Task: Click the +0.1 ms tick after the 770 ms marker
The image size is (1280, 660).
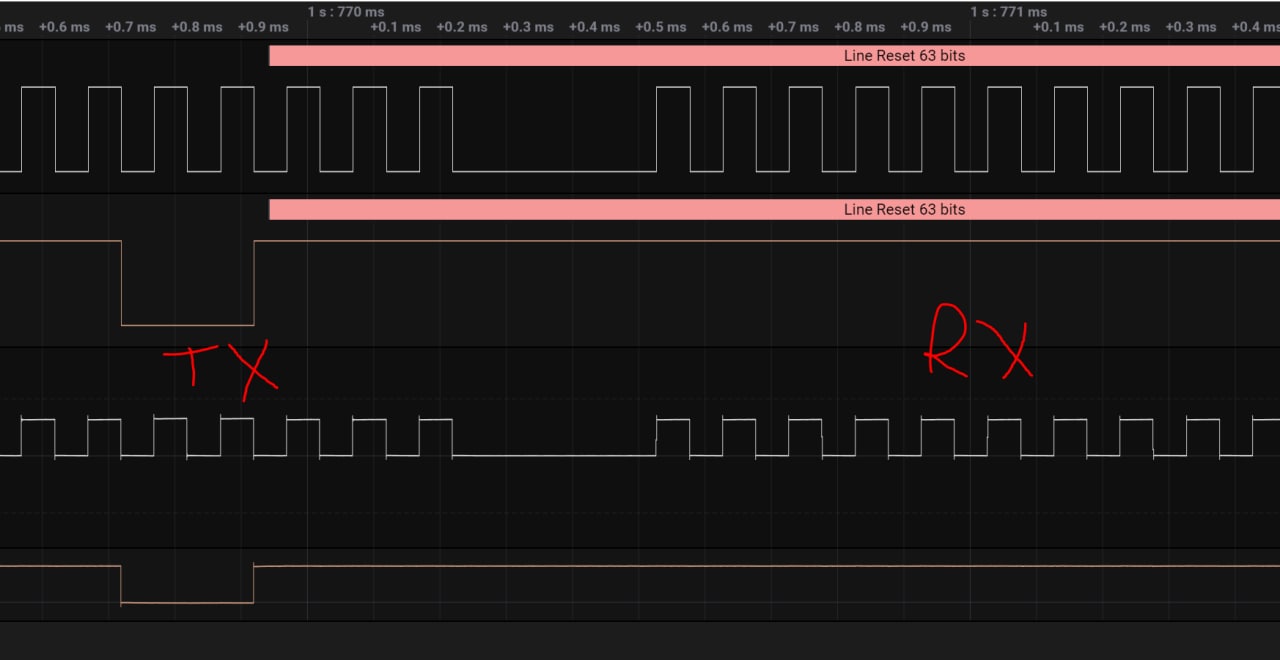Action: 396,27
